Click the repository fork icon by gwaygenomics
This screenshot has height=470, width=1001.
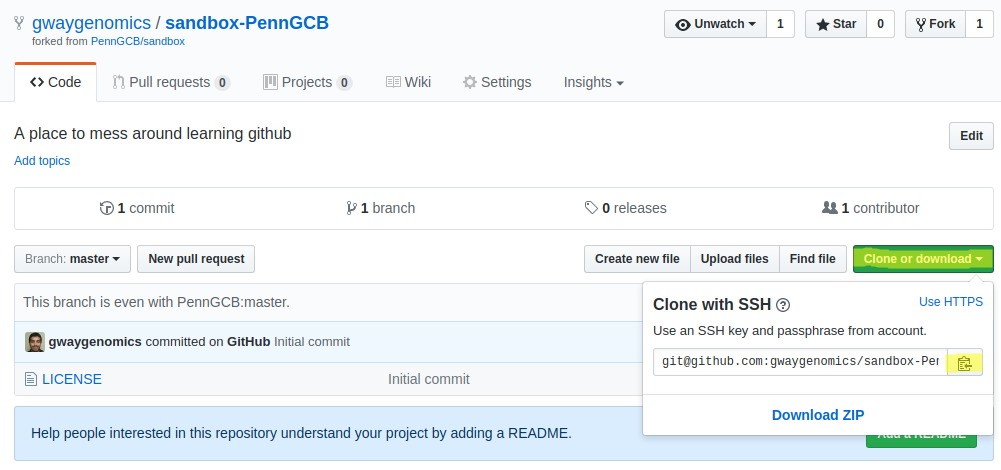point(20,23)
